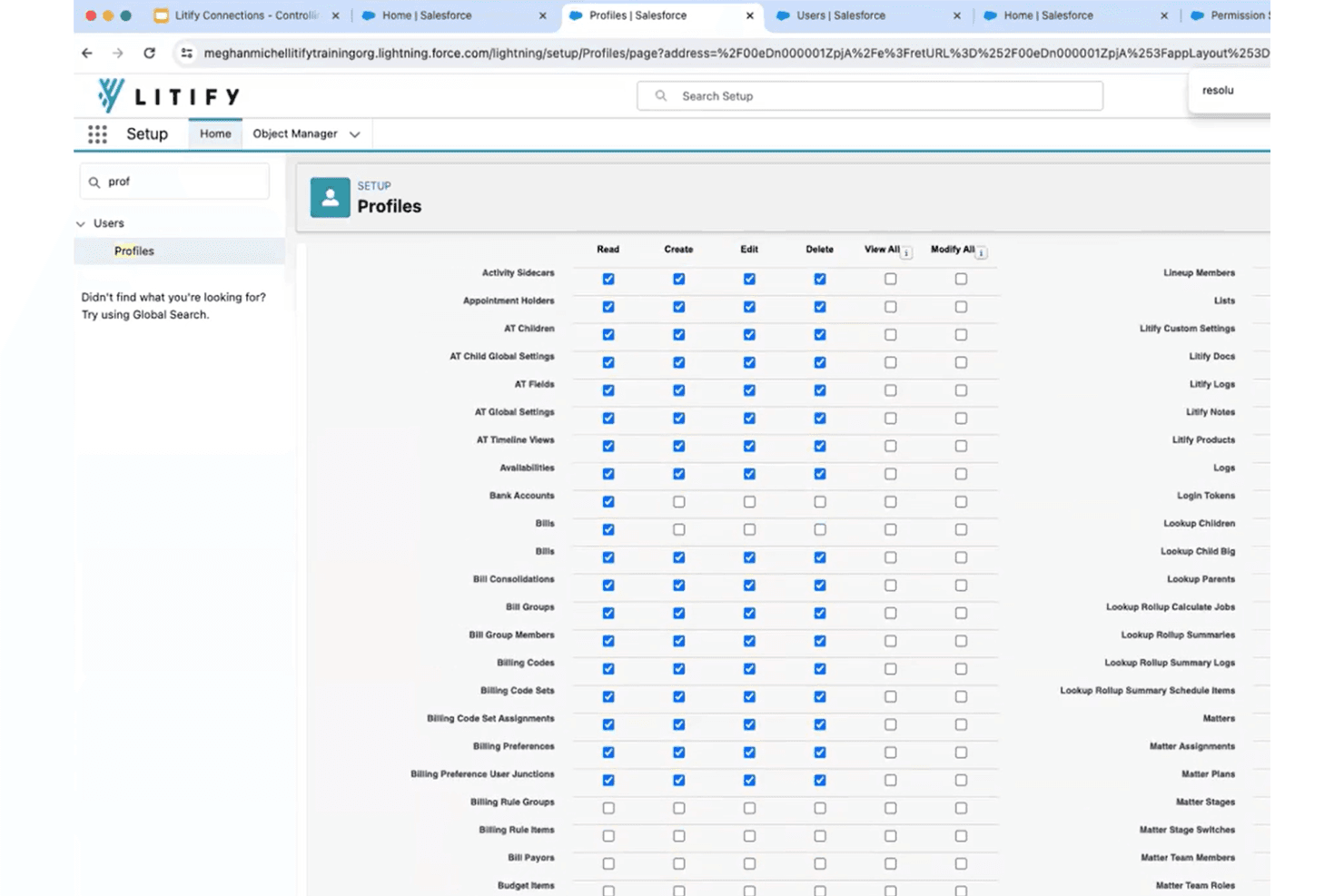Open the Object Manager tab
The image size is (1344, 896).
point(295,133)
